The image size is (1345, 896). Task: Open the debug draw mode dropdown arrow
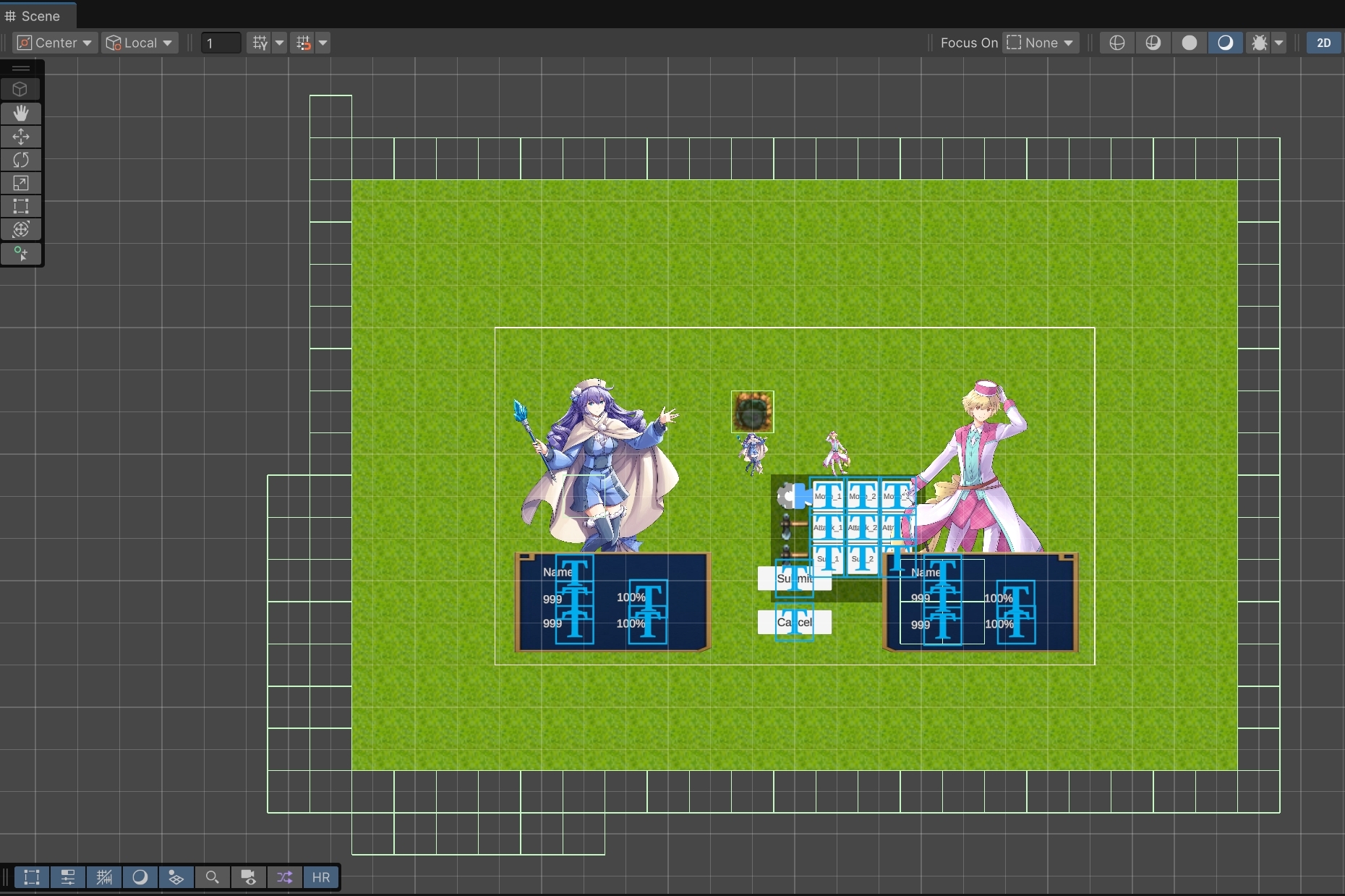[x=1279, y=43]
